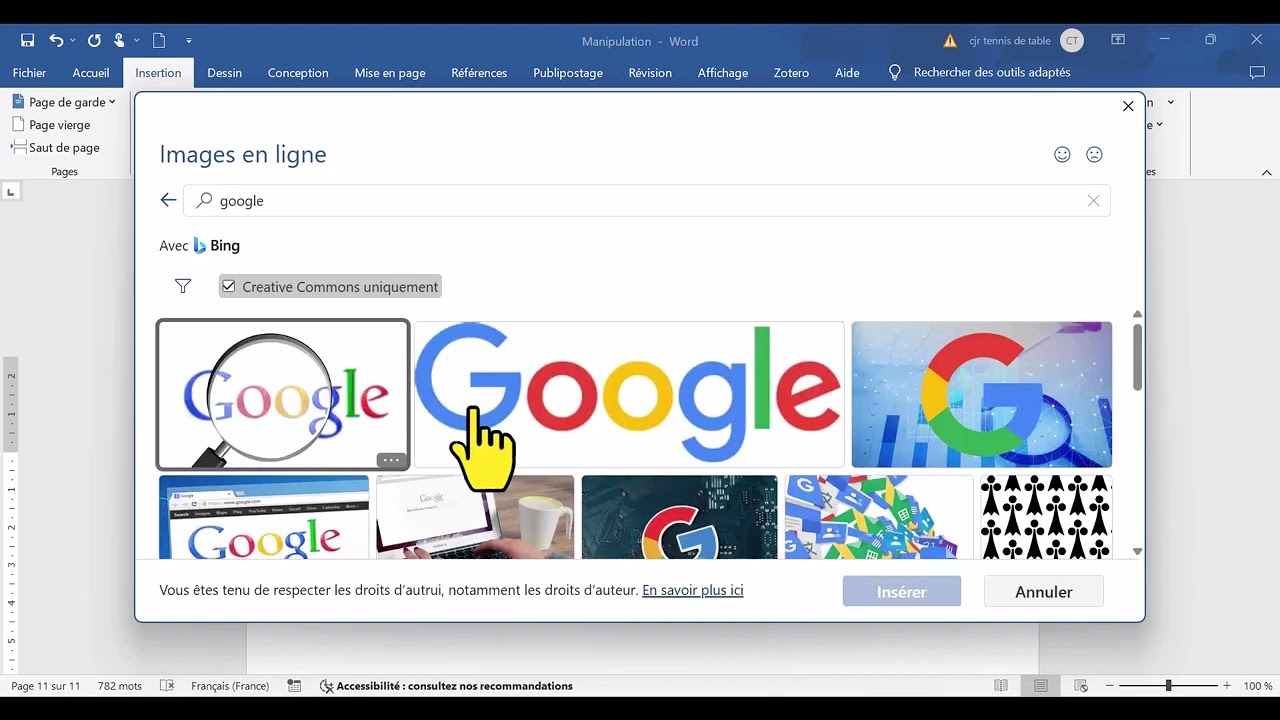Toggle touch/mouse mode icon
Screen dimensions: 1280x720
(119, 41)
